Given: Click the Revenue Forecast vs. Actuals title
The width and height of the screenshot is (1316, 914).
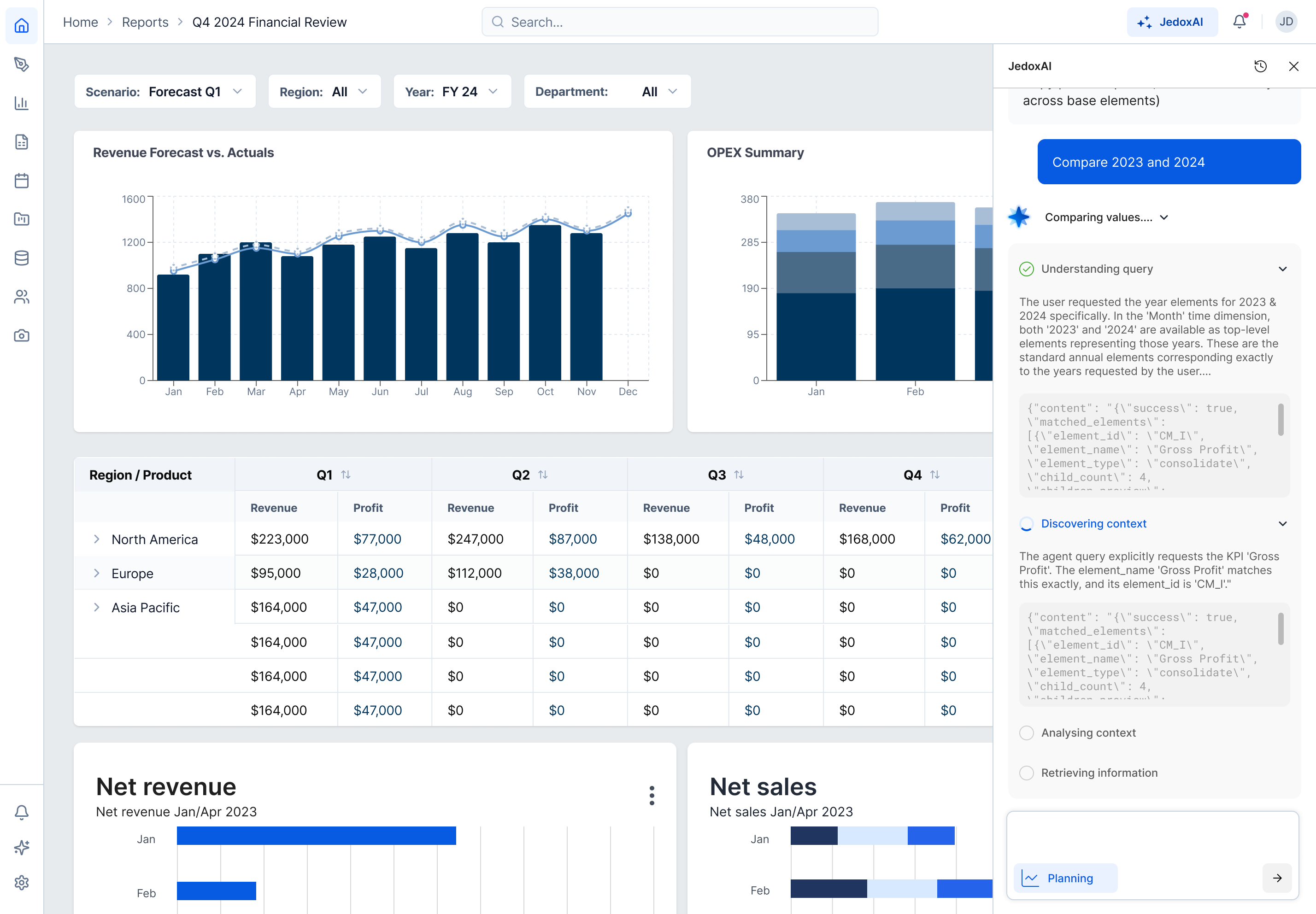Looking at the screenshot, I should pyautogui.click(x=183, y=152).
